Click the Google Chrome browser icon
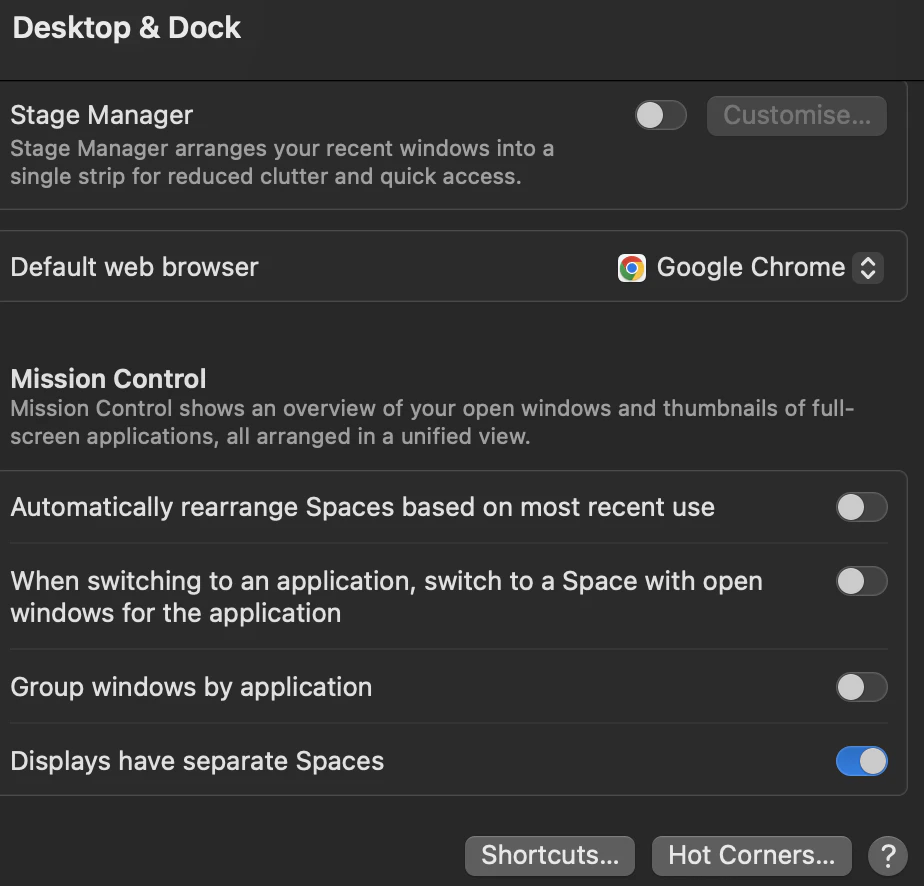The height and width of the screenshot is (886, 924). coord(632,268)
